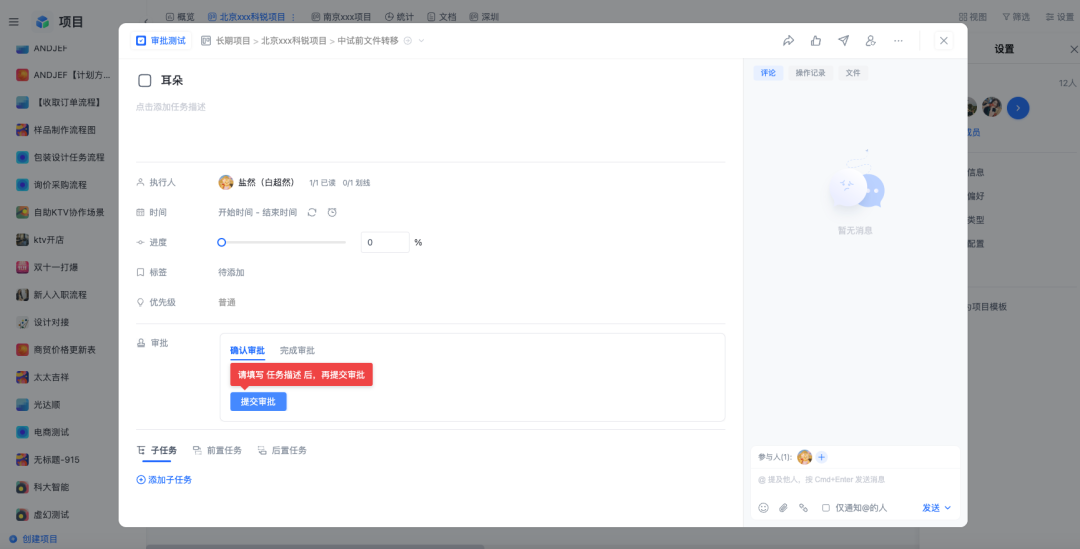Open the 北京xxx科锐项目 tab options menu
Viewport: 1080px width, 549px height.
[x=293, y=17]
